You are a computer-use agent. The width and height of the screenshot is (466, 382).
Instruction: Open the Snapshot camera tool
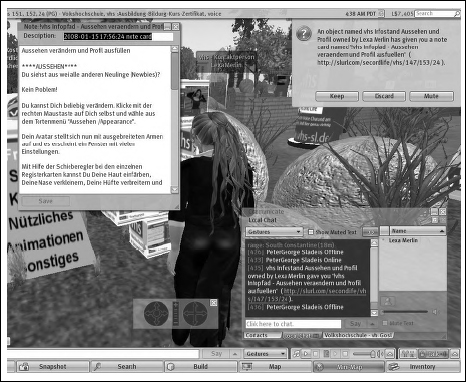coord(52,367)
